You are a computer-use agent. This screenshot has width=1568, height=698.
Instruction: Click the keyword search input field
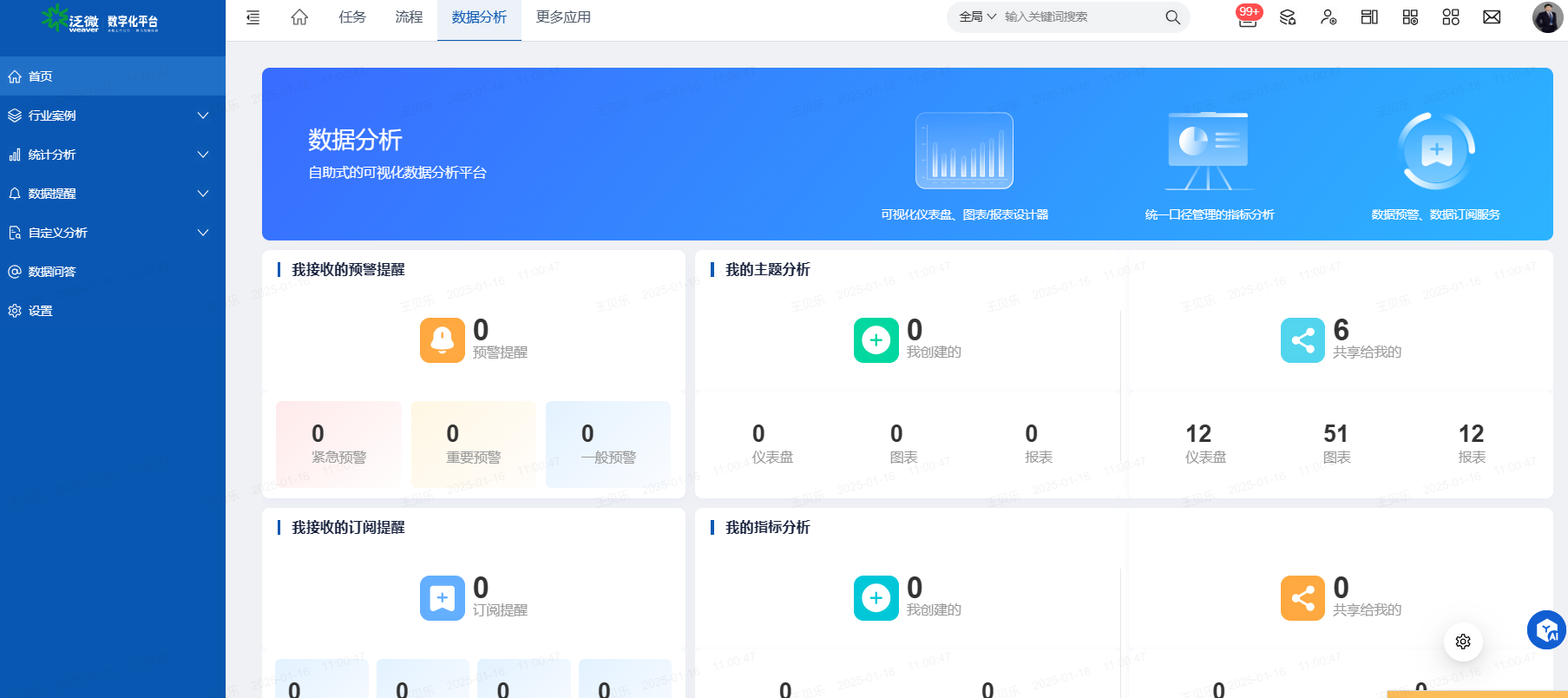click(1080, 17)
